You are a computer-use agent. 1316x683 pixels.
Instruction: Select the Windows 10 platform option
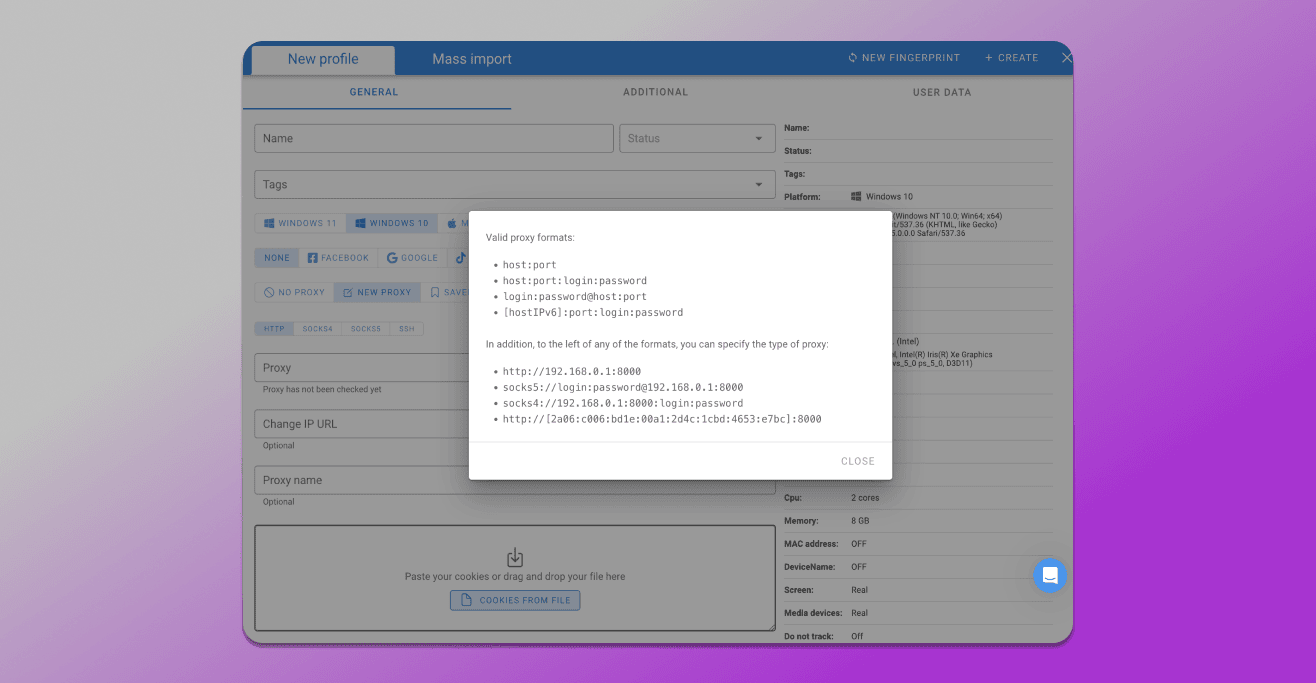tap(392, 224)
